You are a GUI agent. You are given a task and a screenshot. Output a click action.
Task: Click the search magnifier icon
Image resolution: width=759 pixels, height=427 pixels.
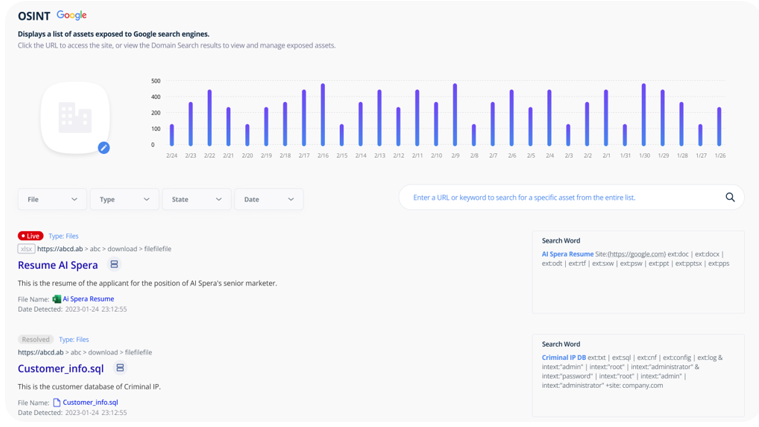pos(730,198)
